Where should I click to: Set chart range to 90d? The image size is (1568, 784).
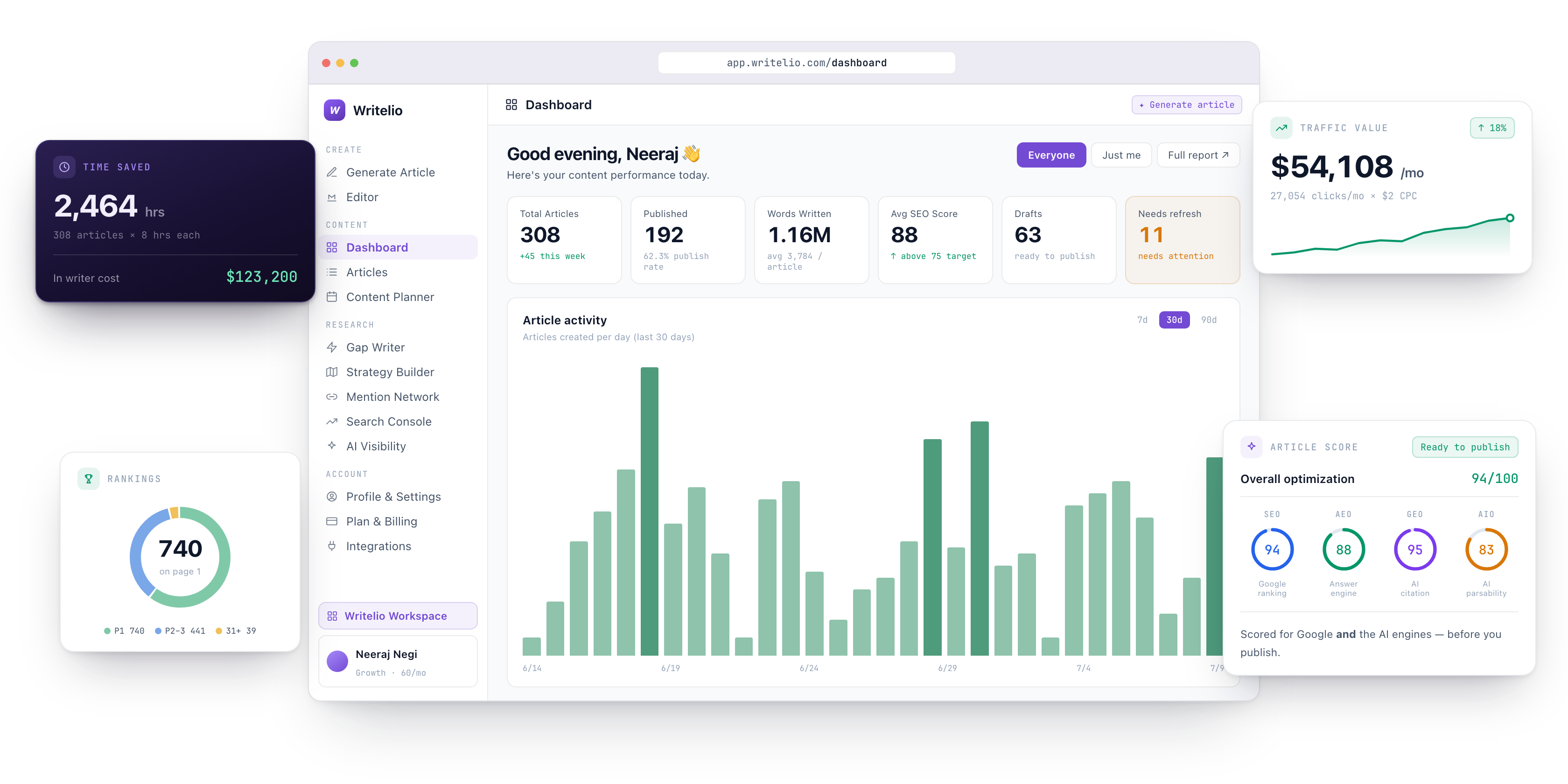1209,320
